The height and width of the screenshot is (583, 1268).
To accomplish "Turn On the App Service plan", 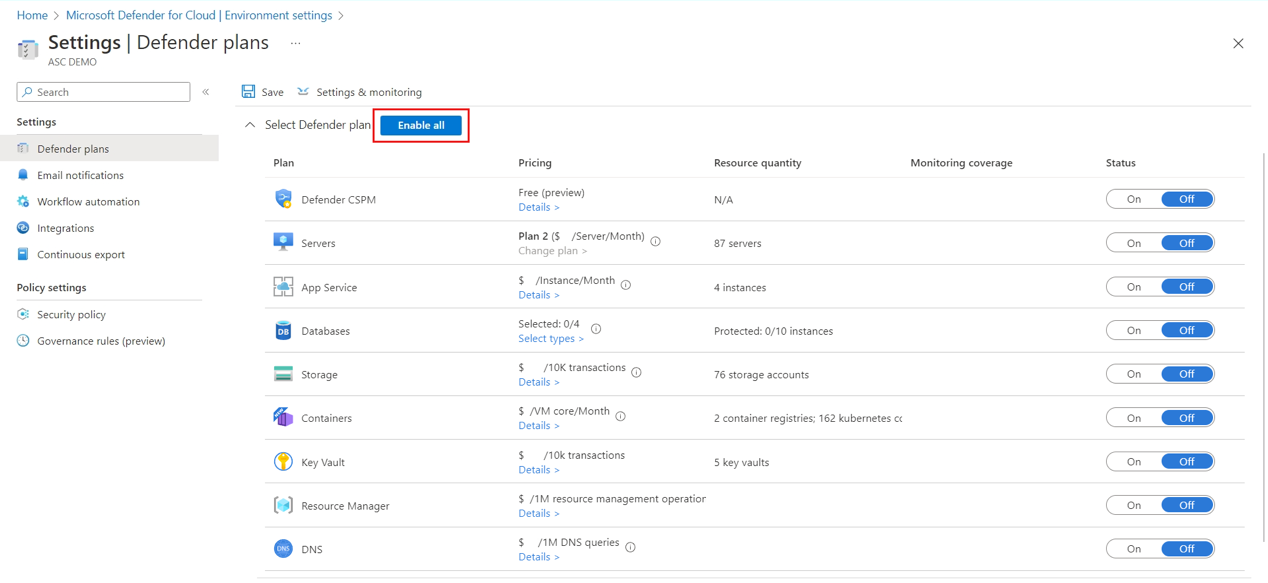I will 1134,287.
